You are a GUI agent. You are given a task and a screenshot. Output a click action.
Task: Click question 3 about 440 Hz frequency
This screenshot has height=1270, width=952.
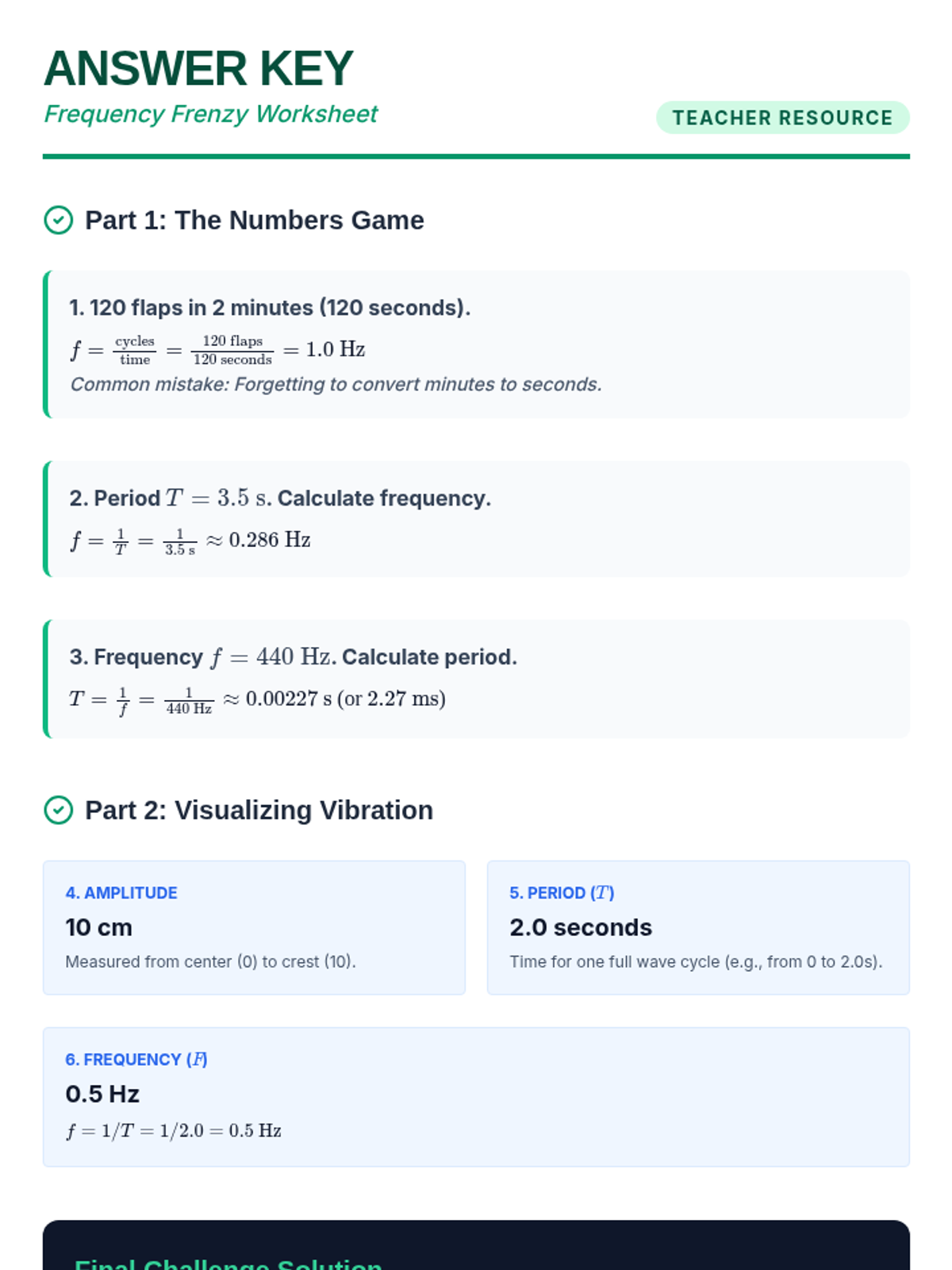[x=293, y=657]
